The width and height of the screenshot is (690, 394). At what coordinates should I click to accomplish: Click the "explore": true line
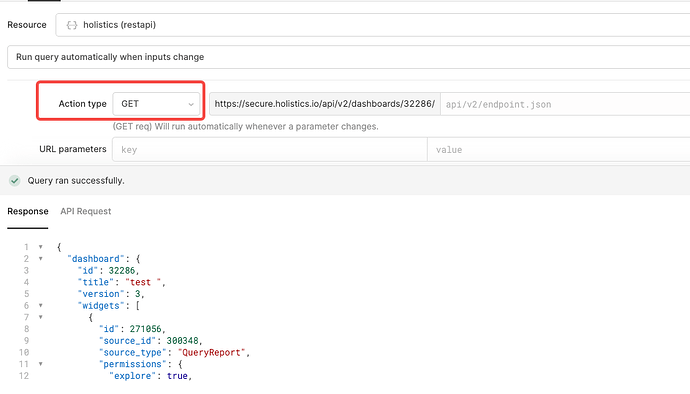click(151, 376)
